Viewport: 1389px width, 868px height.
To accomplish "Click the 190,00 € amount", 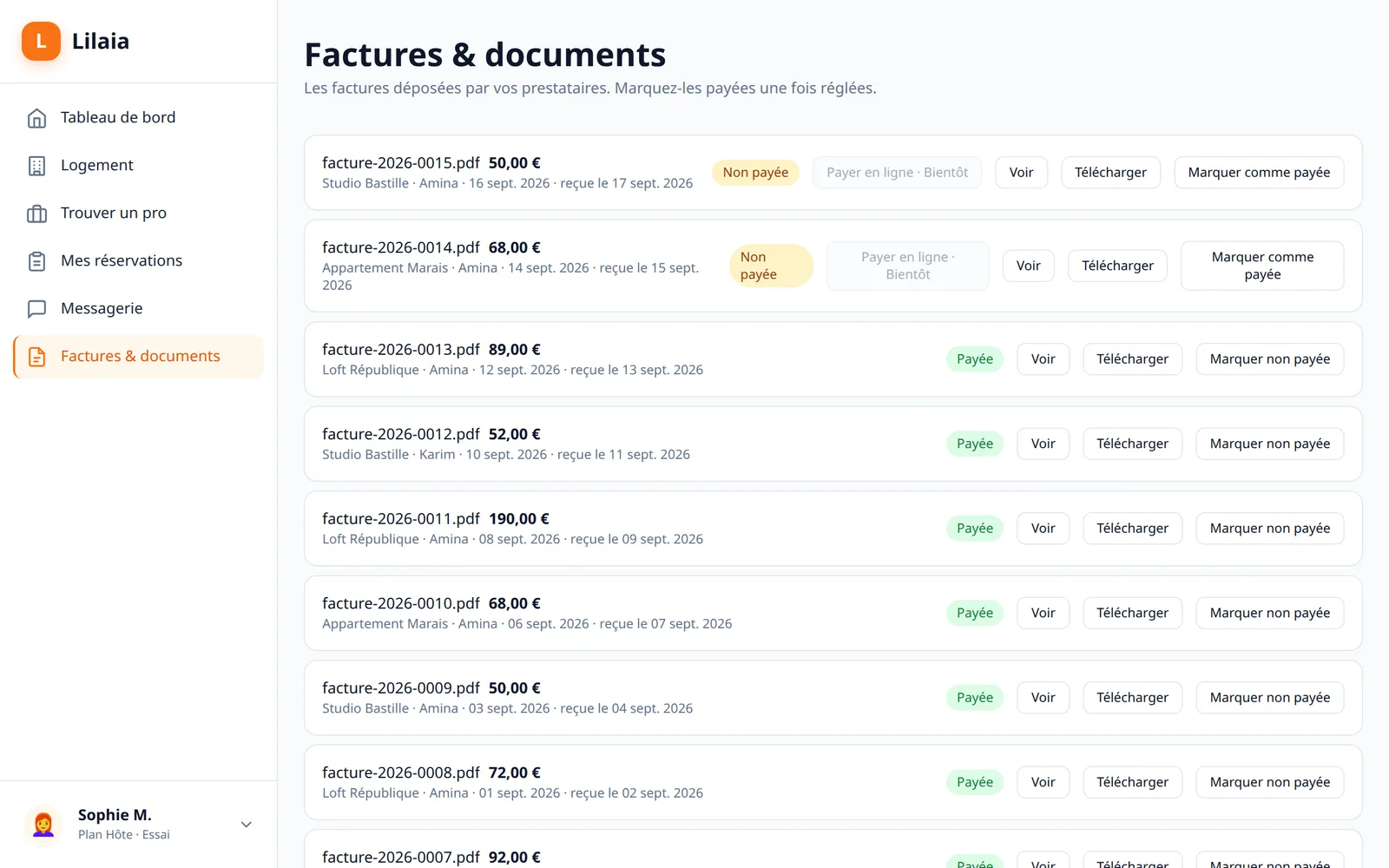I will click(x=518, y=519).
